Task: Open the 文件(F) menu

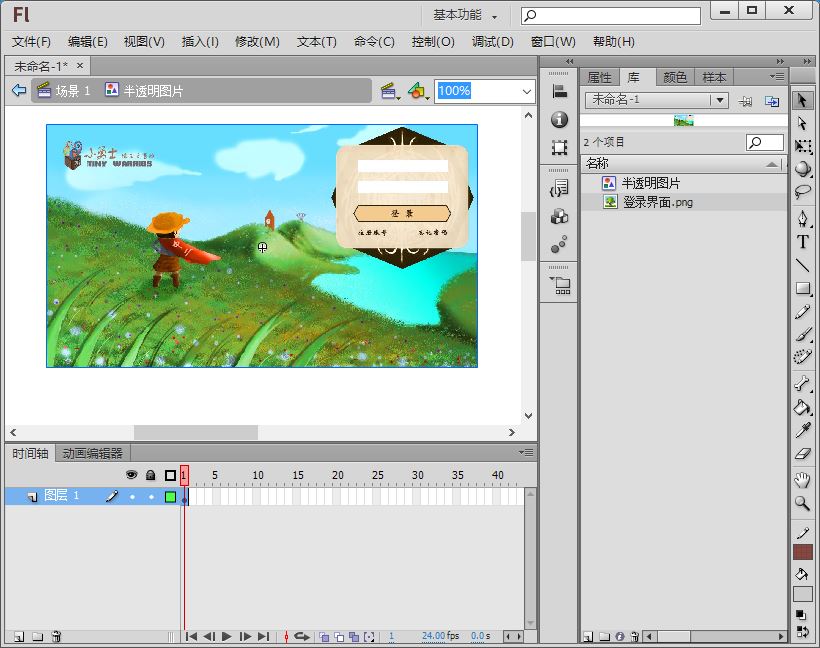Action: pos(31,41)
